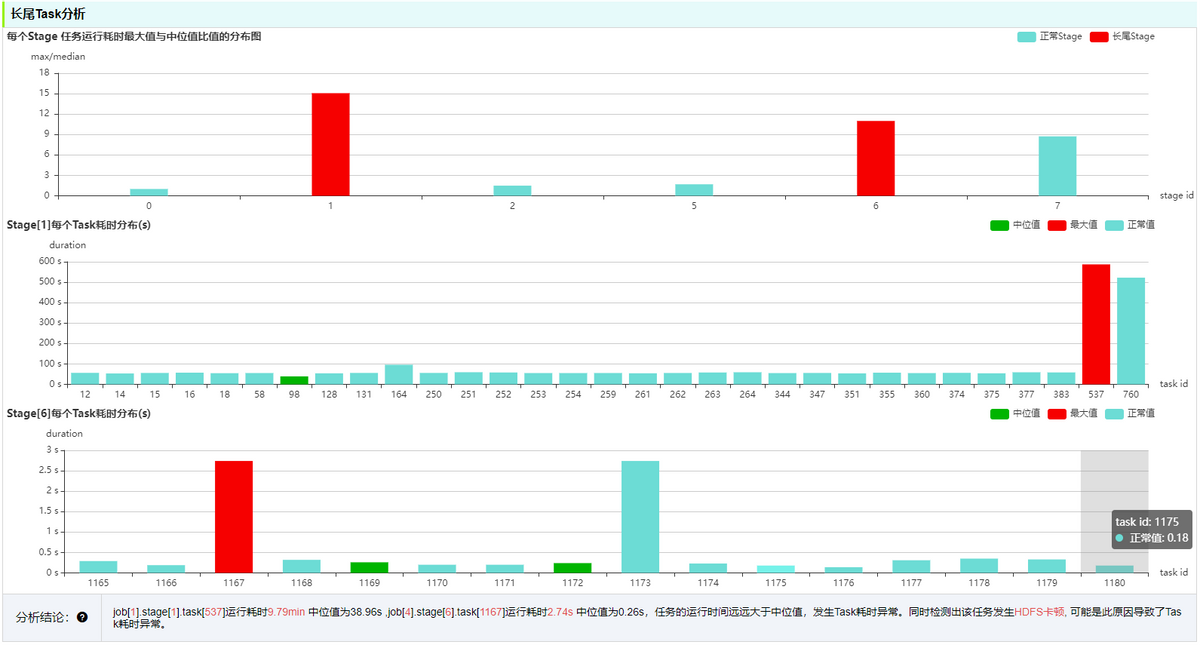Screen dimensions: 1200x645
Task: Click the task 164 bar in Stage[1]
Action: [399, 374]
